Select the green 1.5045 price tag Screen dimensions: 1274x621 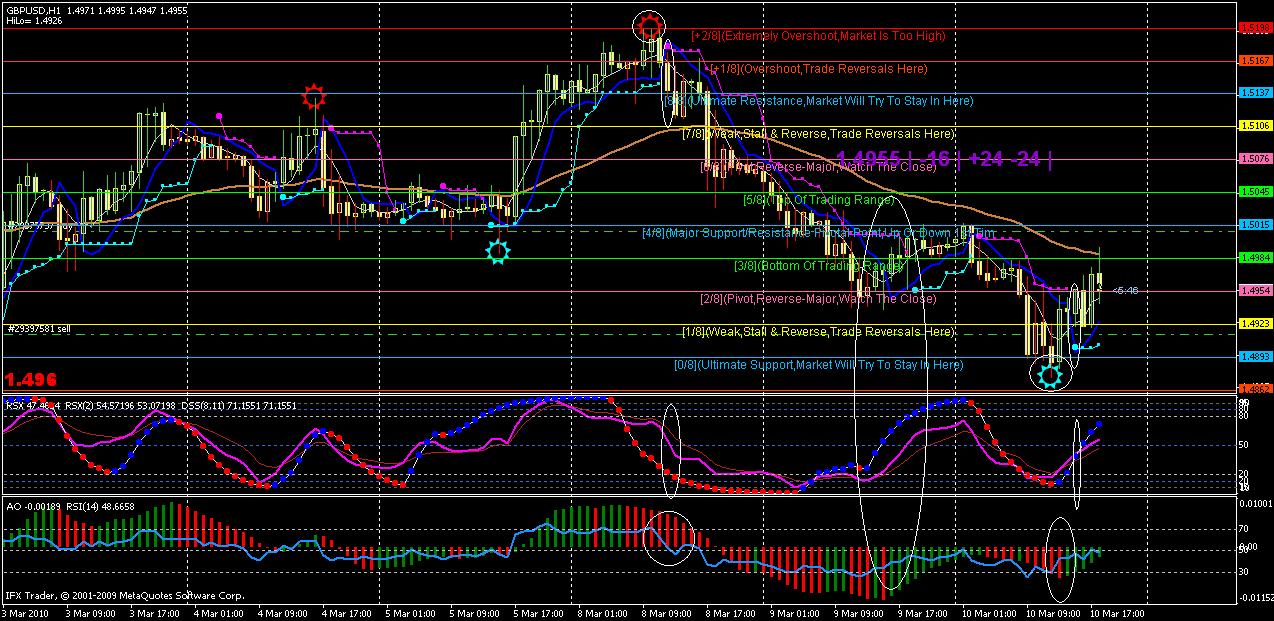tap(1254, 192)
